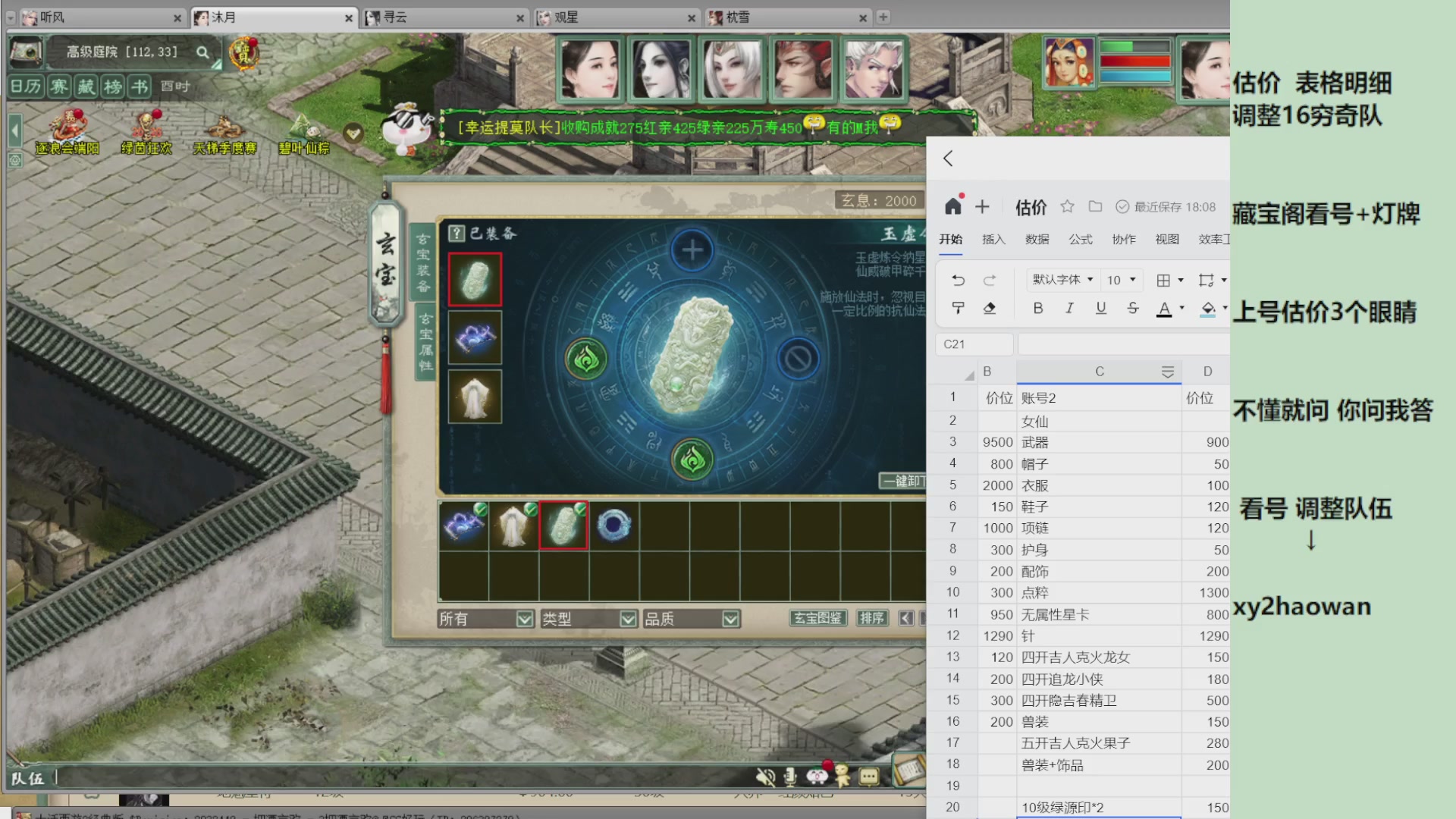Screen dimensions: 1456x819
Task: Open the 绿茵狂欢 event icon
Action: point(146,132)
